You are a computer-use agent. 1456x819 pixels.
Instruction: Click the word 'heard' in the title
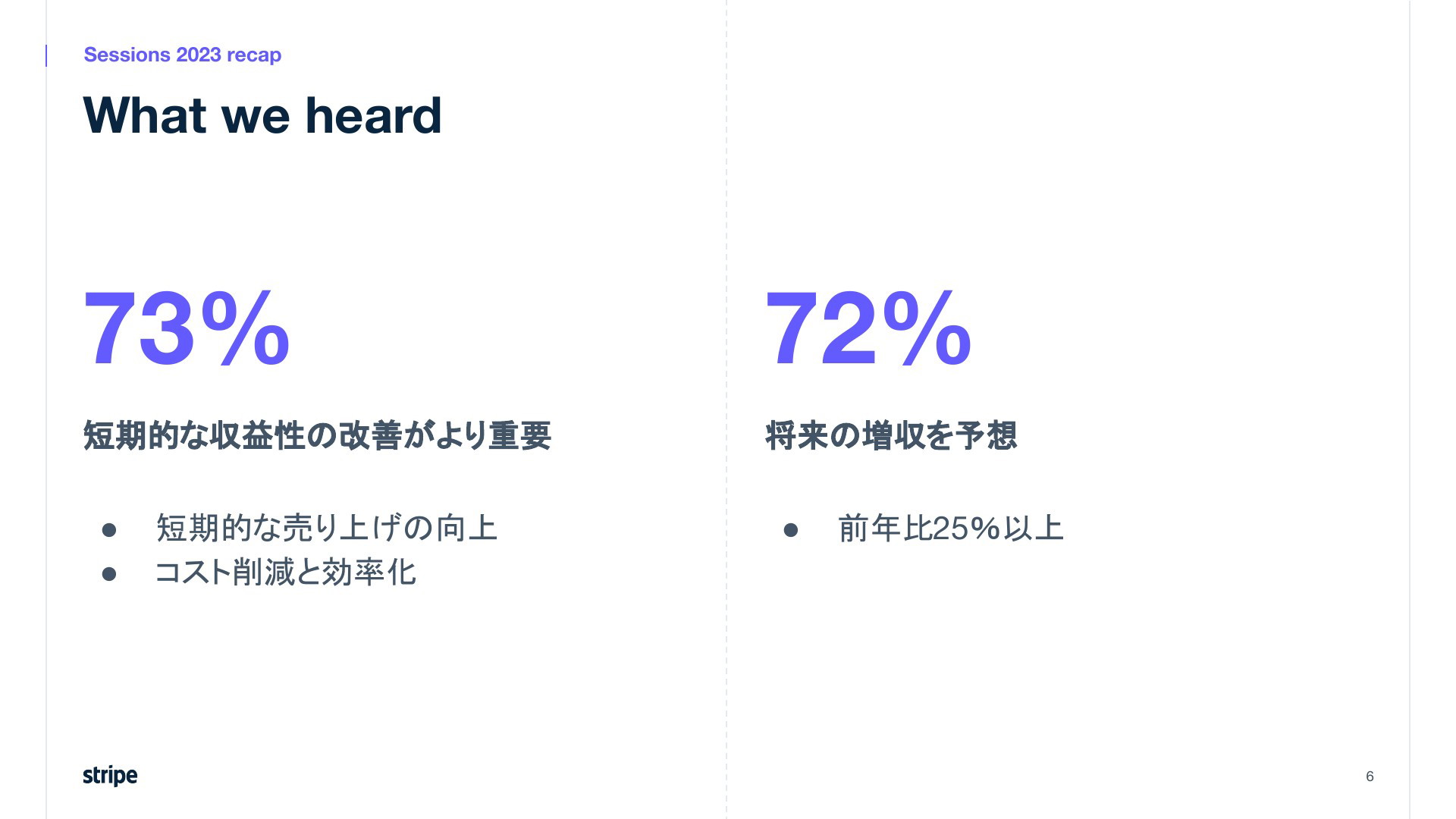[373, 115]
